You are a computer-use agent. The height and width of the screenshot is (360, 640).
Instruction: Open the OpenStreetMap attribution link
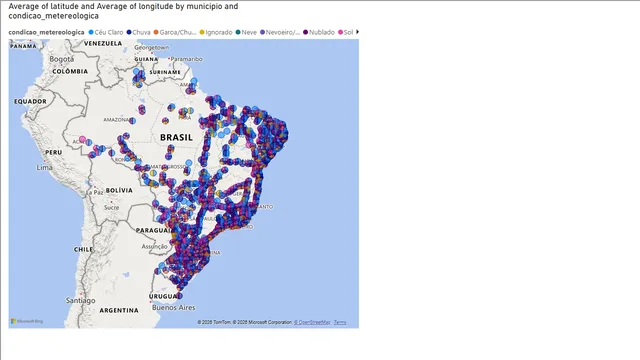click(312, 322)
